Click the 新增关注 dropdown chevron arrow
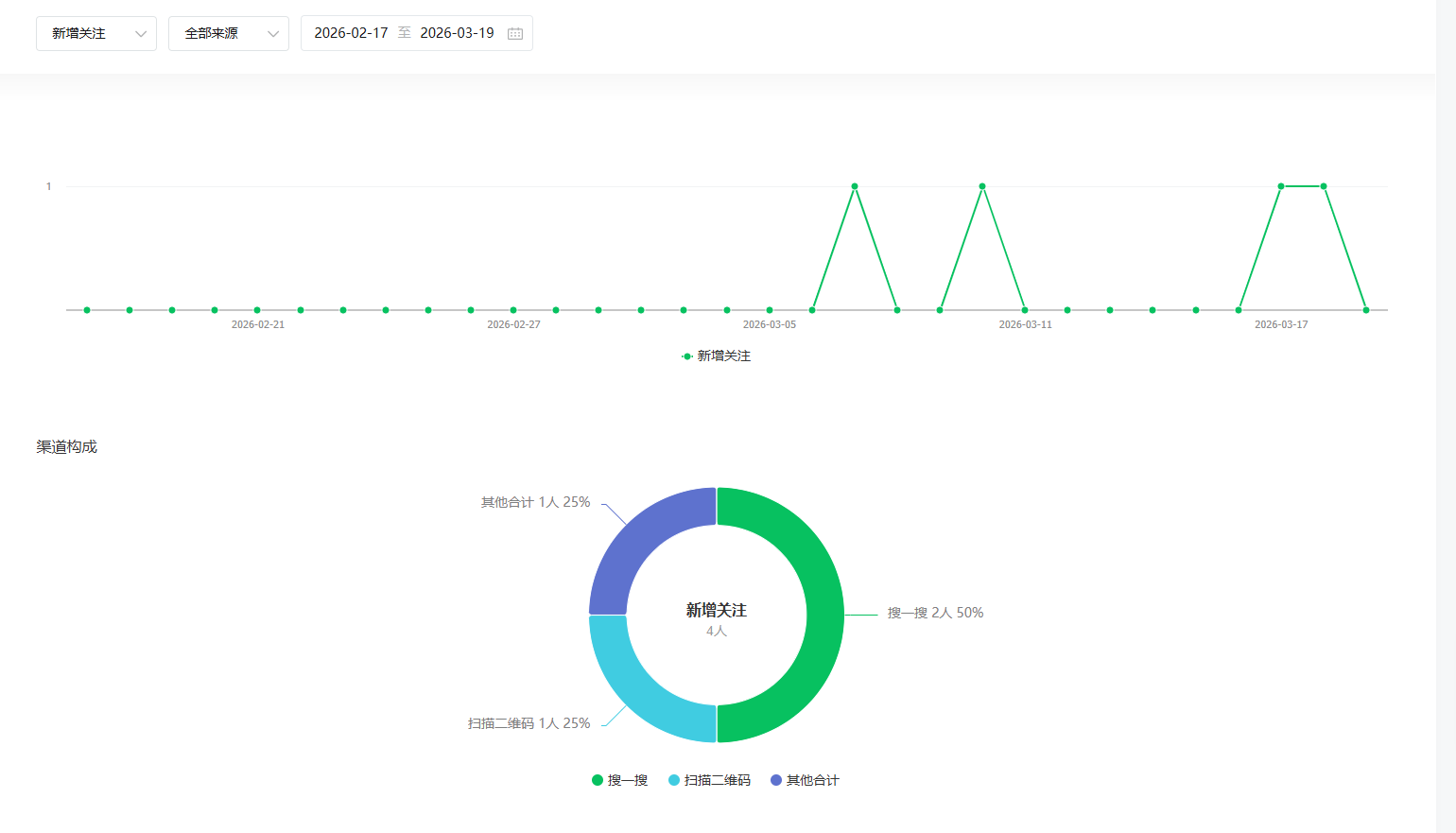This screenshot has width=1456, height=833. click(141, 34)
